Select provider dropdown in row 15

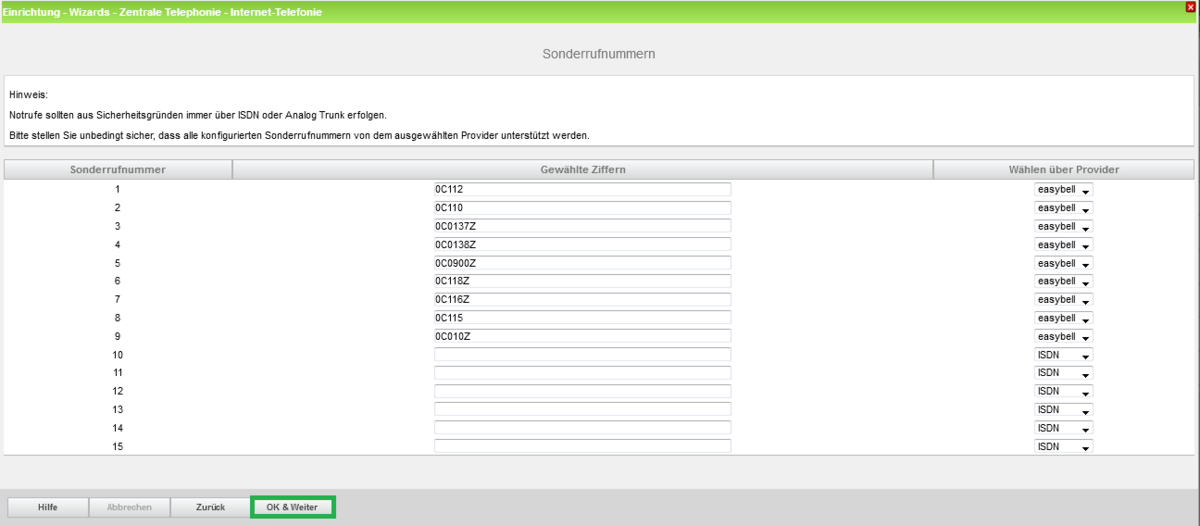(1063, 446)
